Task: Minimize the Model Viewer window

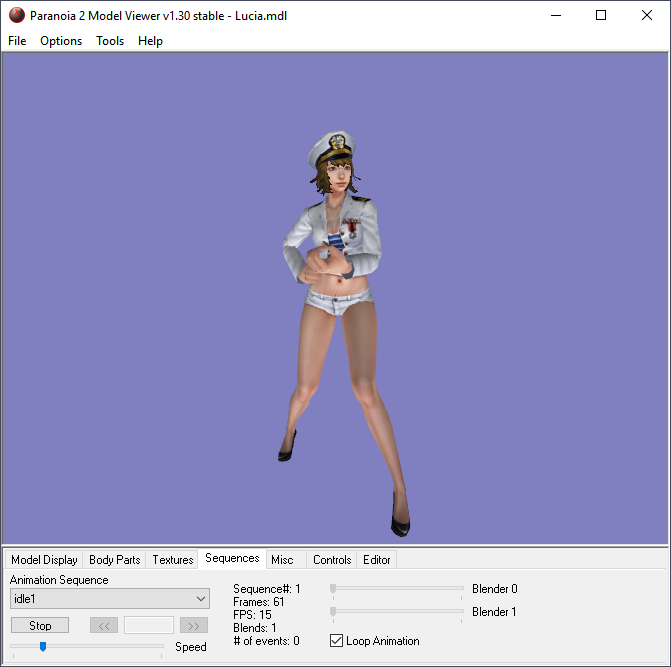Action: tap(556, 15)
